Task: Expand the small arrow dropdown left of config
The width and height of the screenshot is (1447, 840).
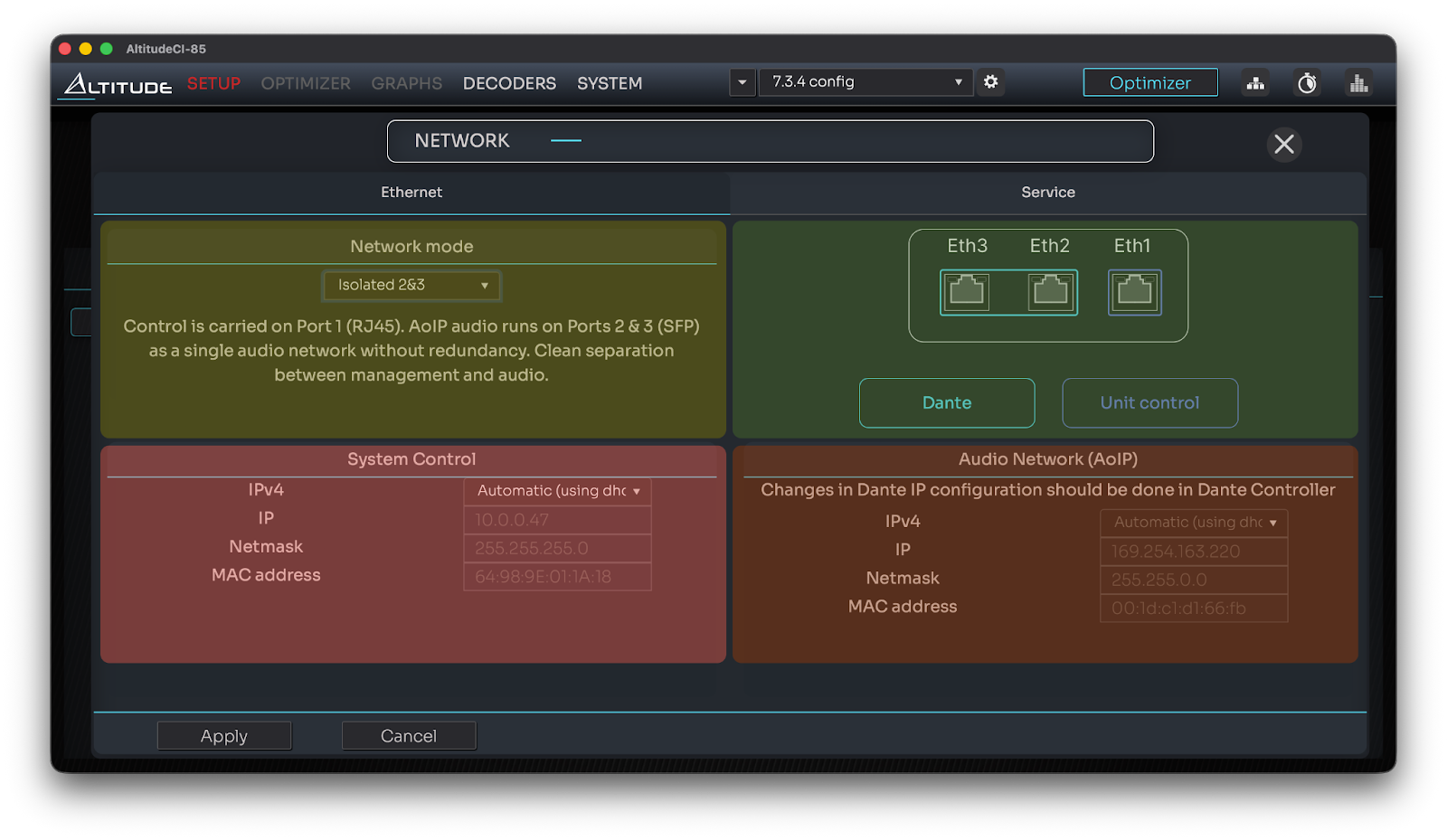Action: [742, 81]
